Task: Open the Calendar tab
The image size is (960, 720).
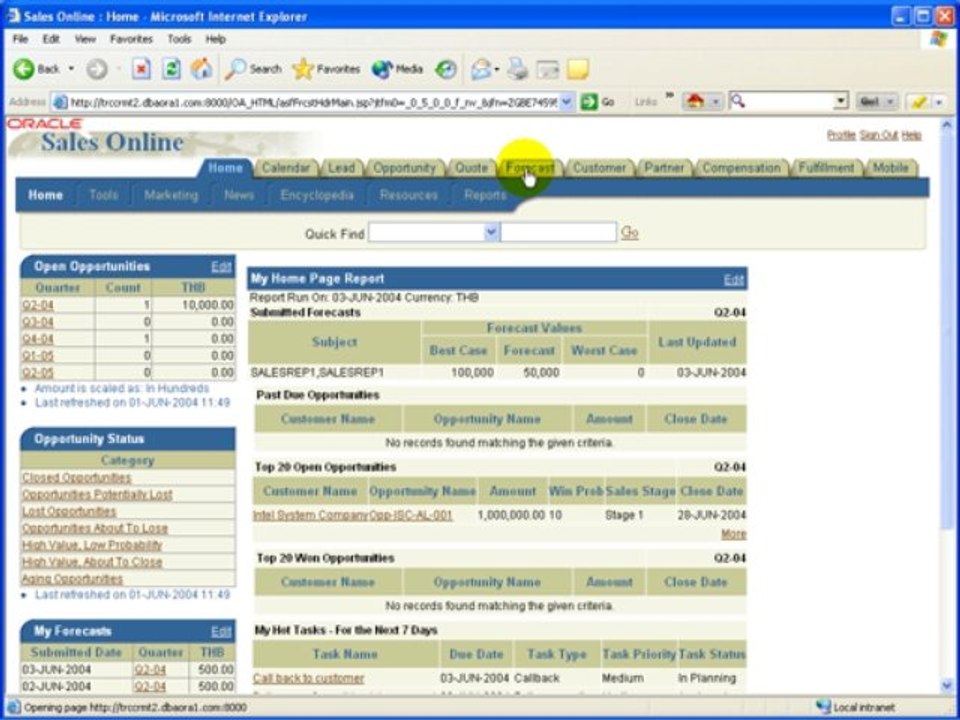Action: 285,168
